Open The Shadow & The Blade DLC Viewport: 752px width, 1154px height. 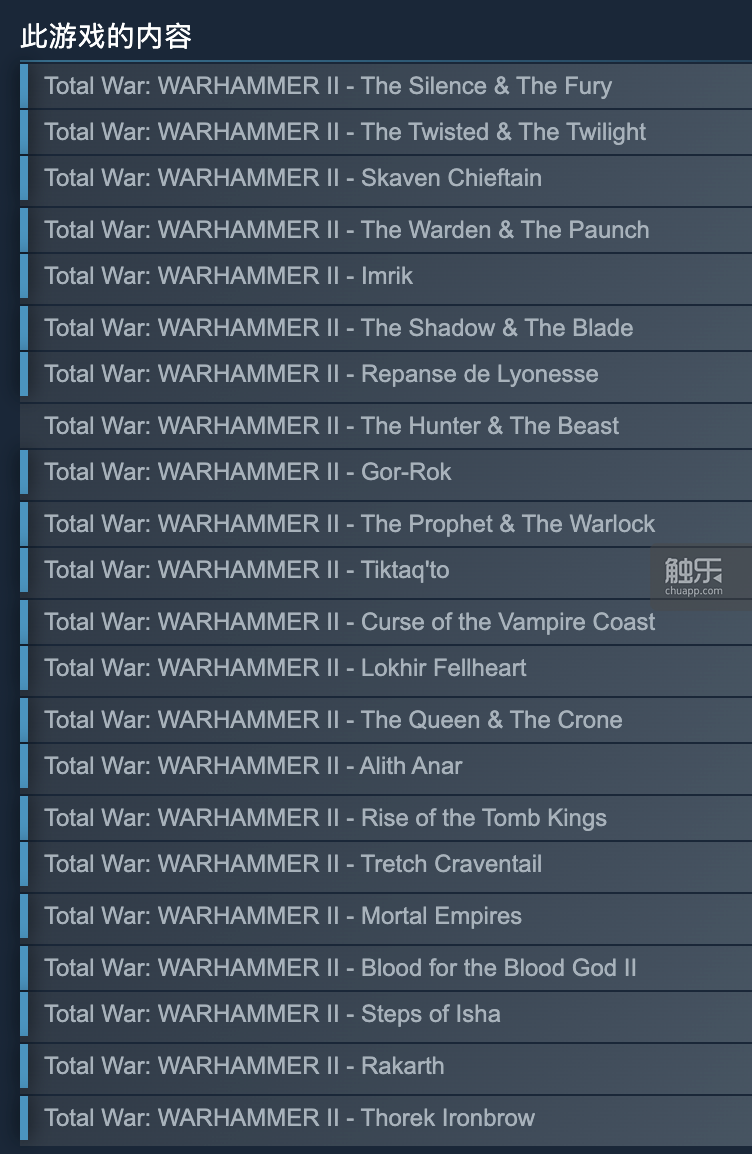pos(386,328)
